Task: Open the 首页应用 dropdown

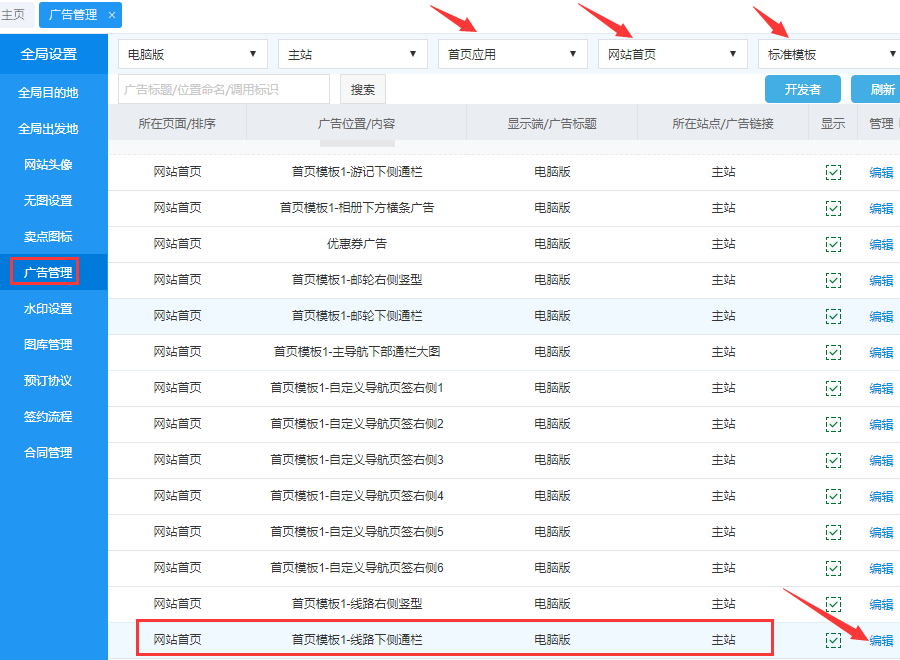Action: pos(512,54)
